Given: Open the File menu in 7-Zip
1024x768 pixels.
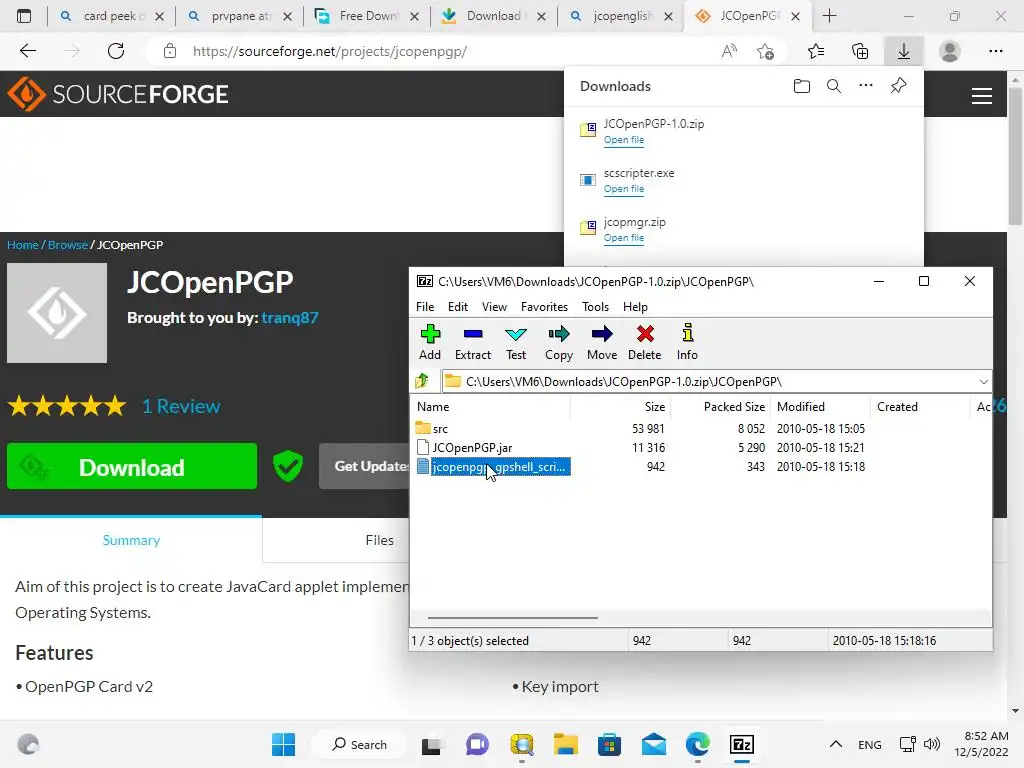Looking at the screenshot, I should 424,307.
